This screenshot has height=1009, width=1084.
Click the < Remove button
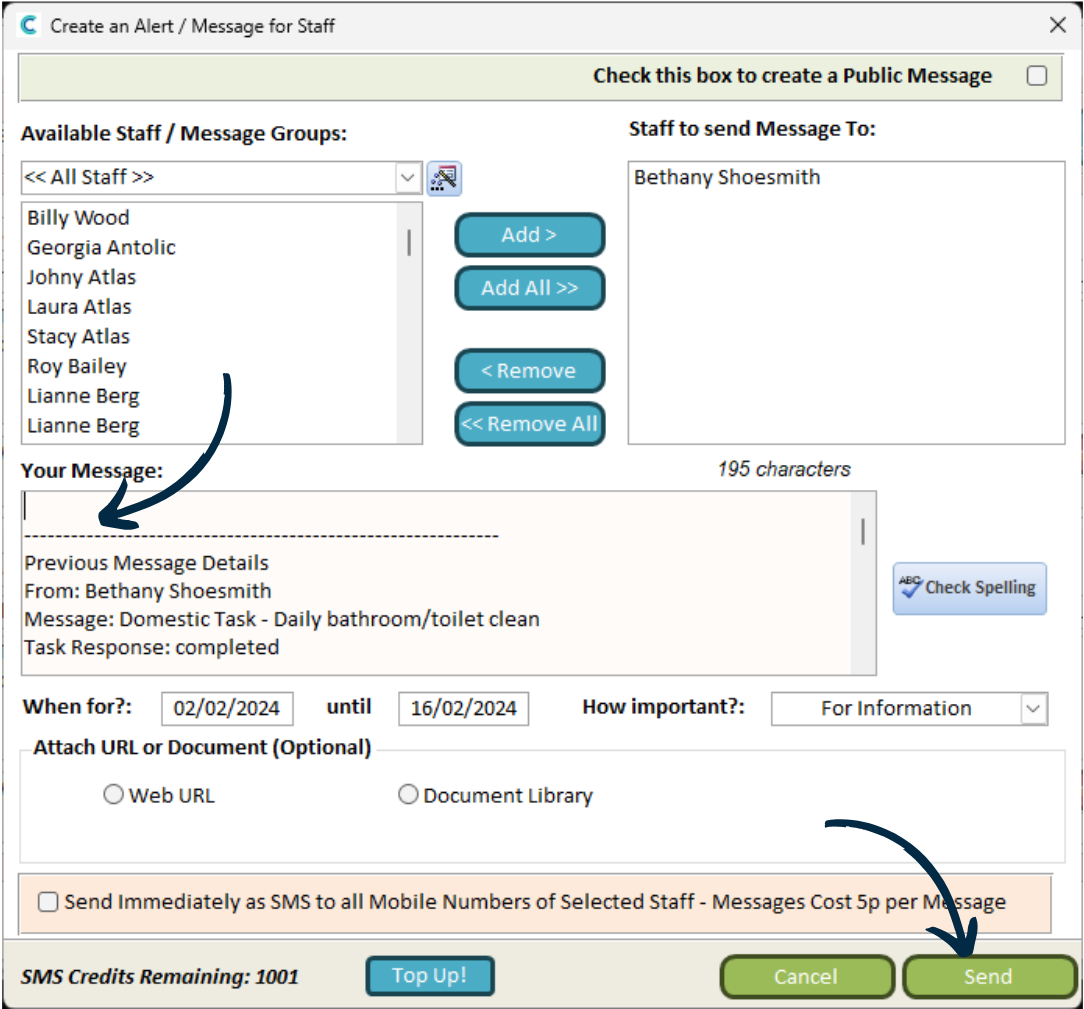click(530, 371)
